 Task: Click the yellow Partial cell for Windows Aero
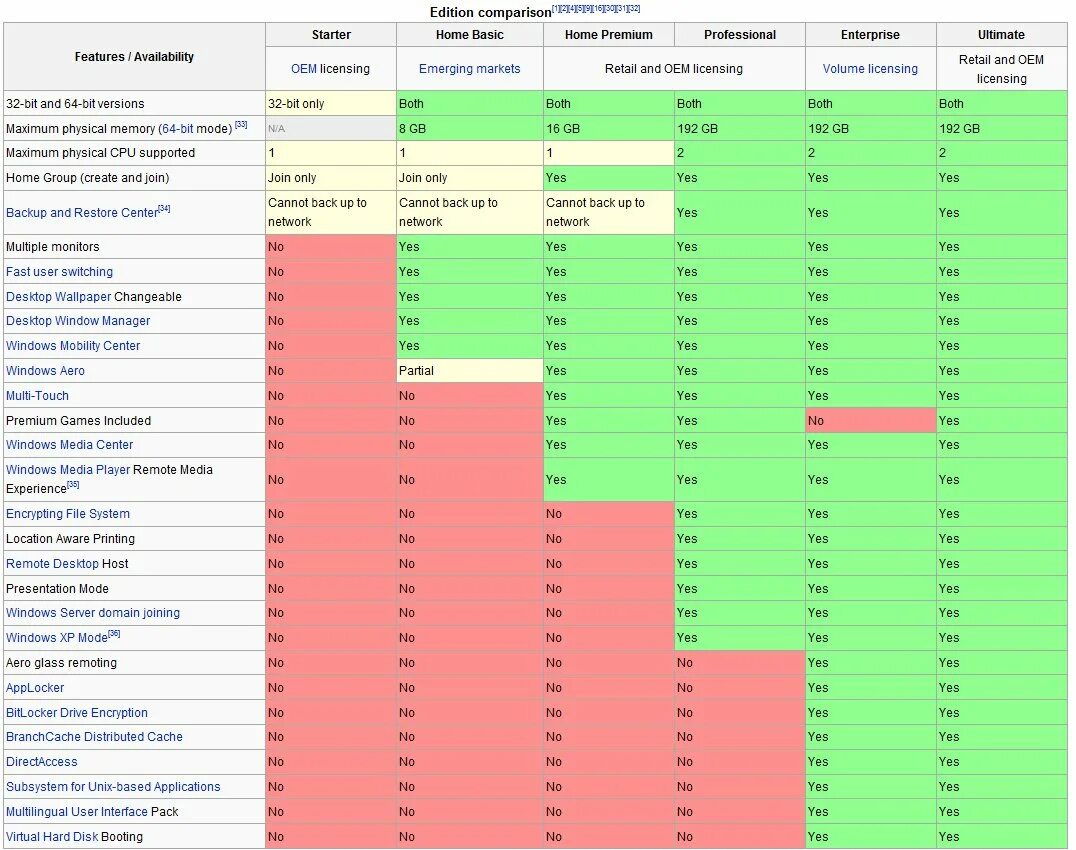pyautogui.click(x=469, y=371)
